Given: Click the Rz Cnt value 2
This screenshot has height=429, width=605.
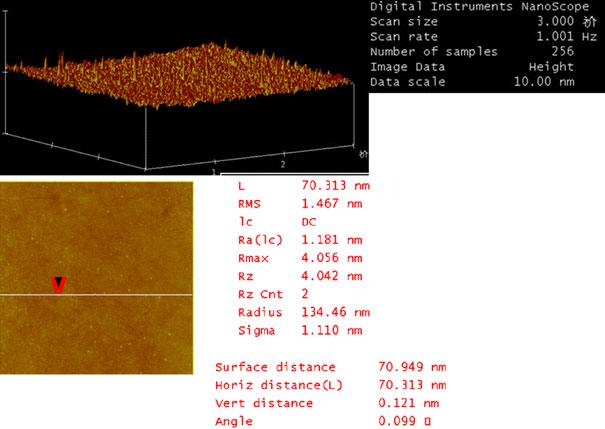Looking at the screenshot, I should click(305, 293).
